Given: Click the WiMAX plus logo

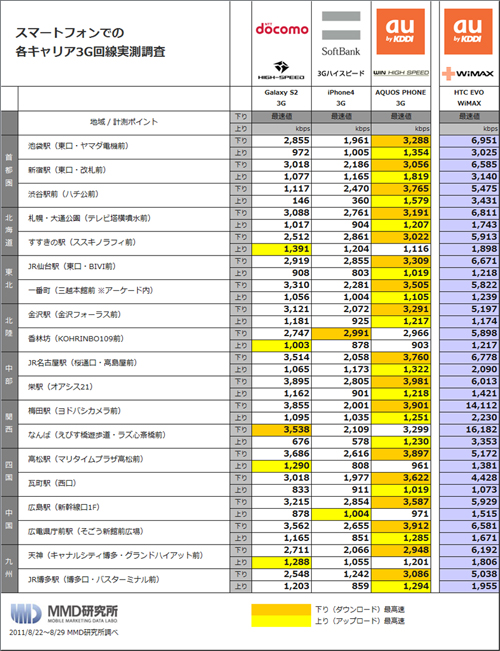Looking at the screenshot, I should point(468,73).
